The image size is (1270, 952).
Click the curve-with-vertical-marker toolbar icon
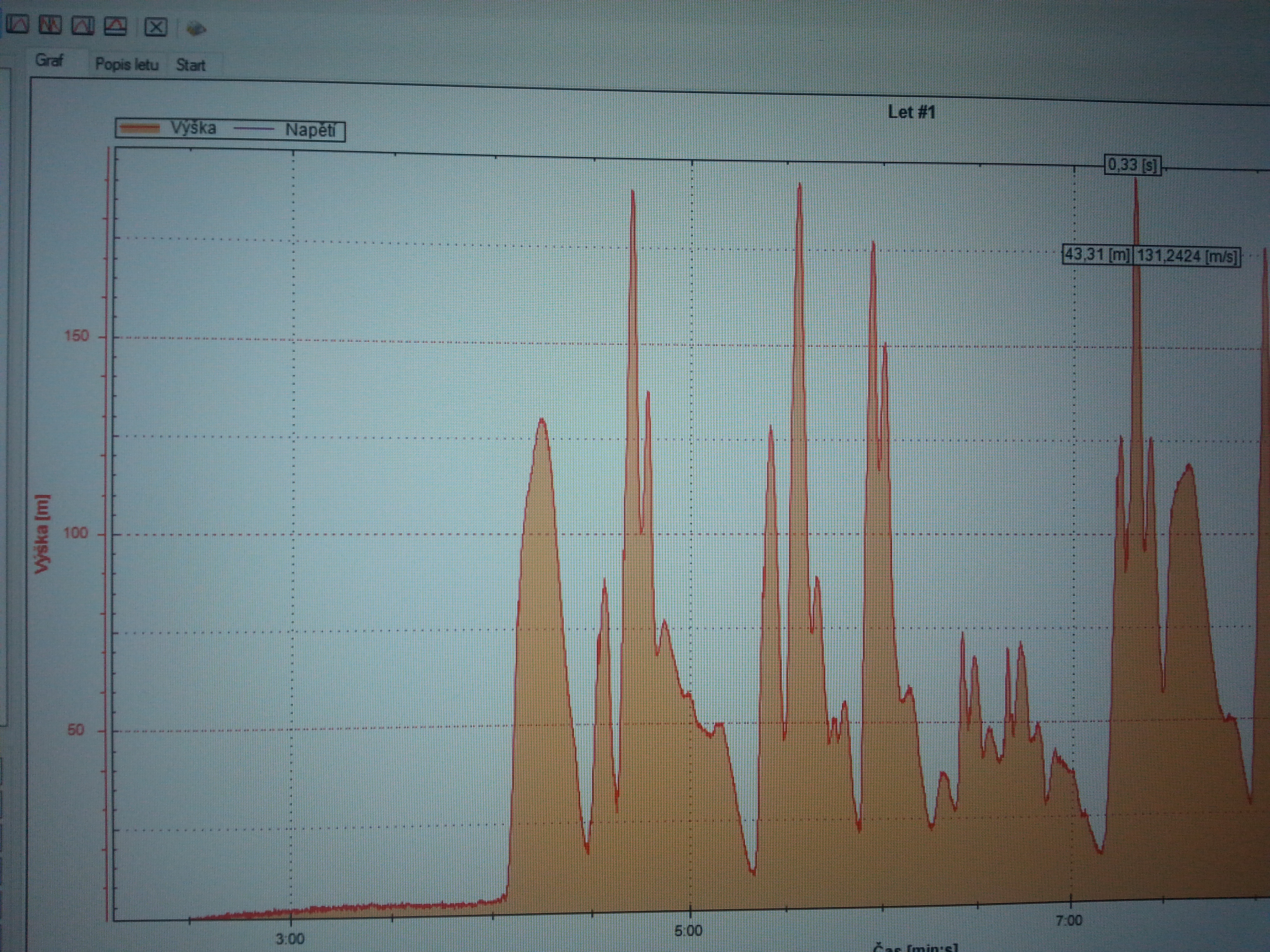pos(82,26)
